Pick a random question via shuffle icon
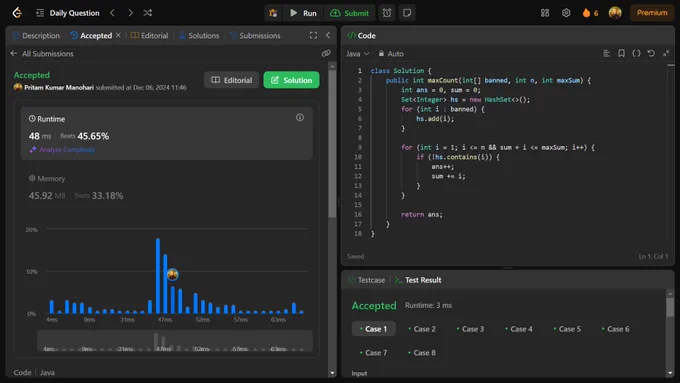 coord(147,13)
